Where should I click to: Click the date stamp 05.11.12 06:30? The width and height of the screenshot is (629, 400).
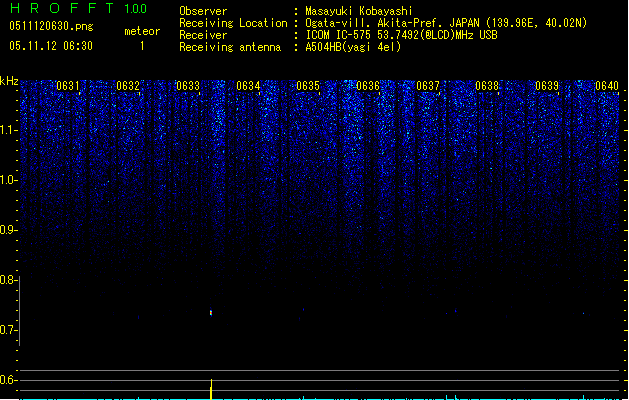51,46
